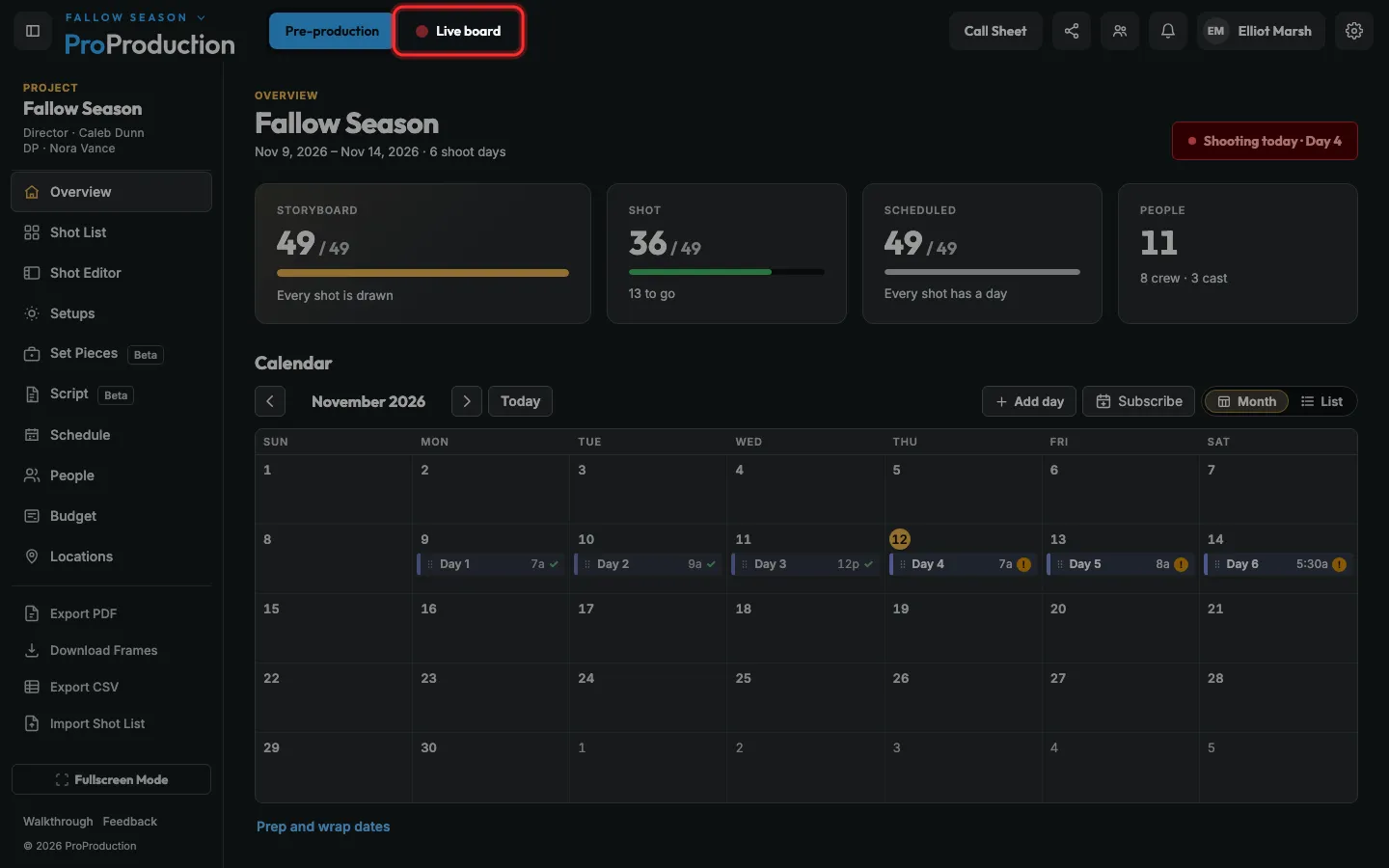This screenshot has height=868, width=1389.
Task: Open Locations in sidebar
Action: point(112,556)
